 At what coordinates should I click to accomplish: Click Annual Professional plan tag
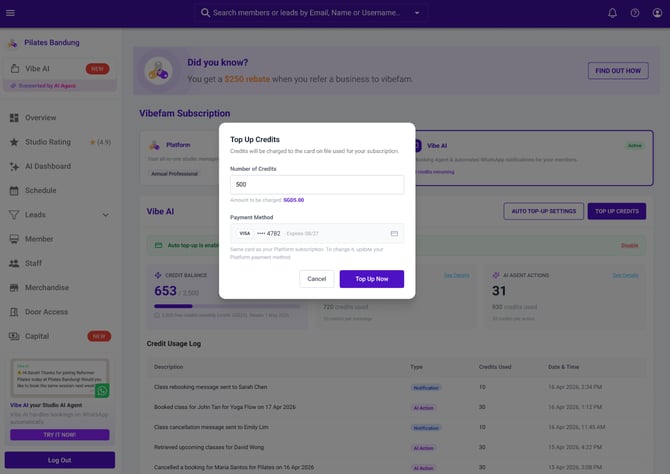coord(174,174)
